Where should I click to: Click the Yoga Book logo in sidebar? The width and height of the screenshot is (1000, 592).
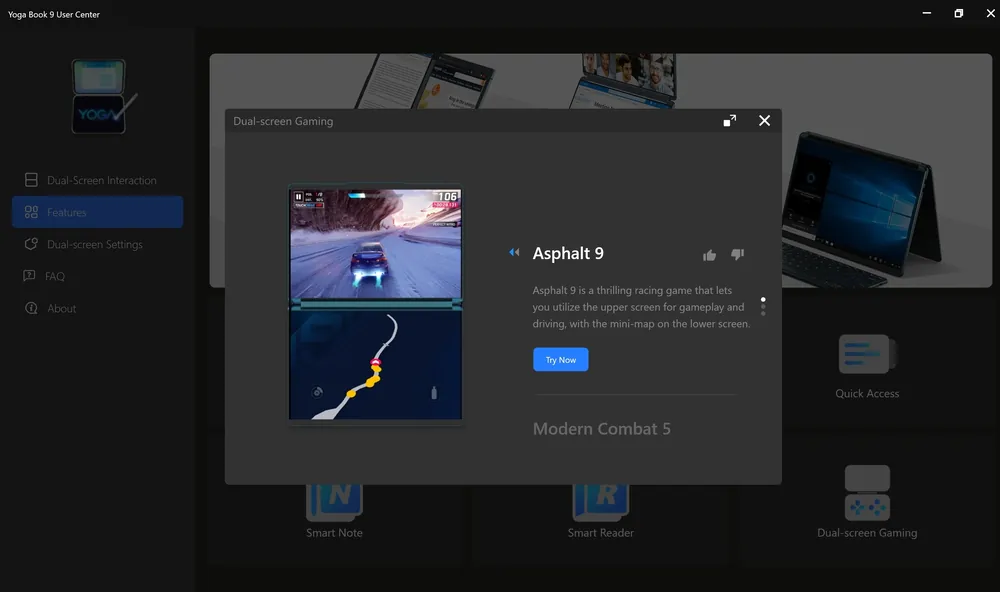(x=104, y=96)
